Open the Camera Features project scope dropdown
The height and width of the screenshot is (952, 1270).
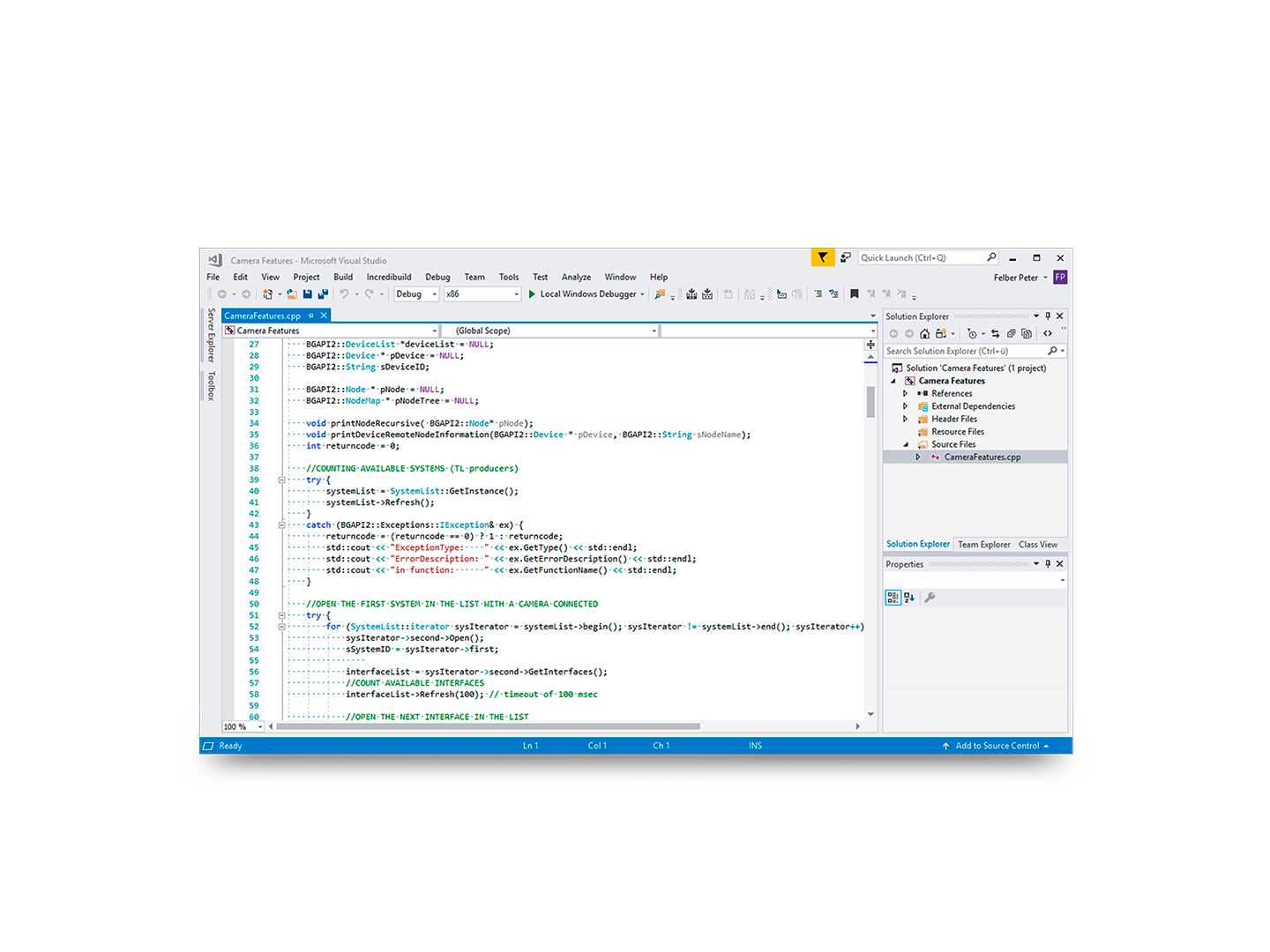point(331,331)
